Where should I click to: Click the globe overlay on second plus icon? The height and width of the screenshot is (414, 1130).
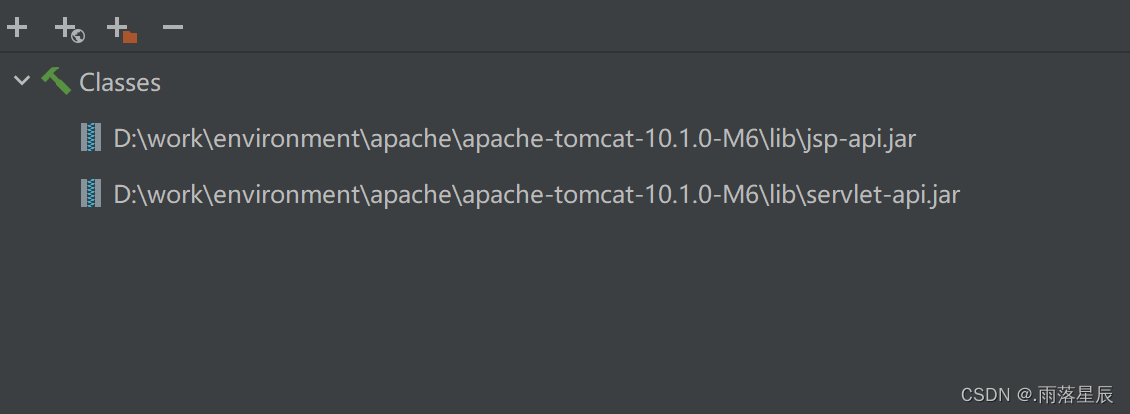79,36
